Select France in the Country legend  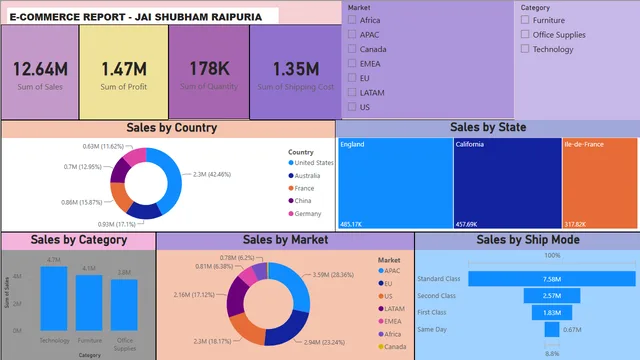point(301,188)
